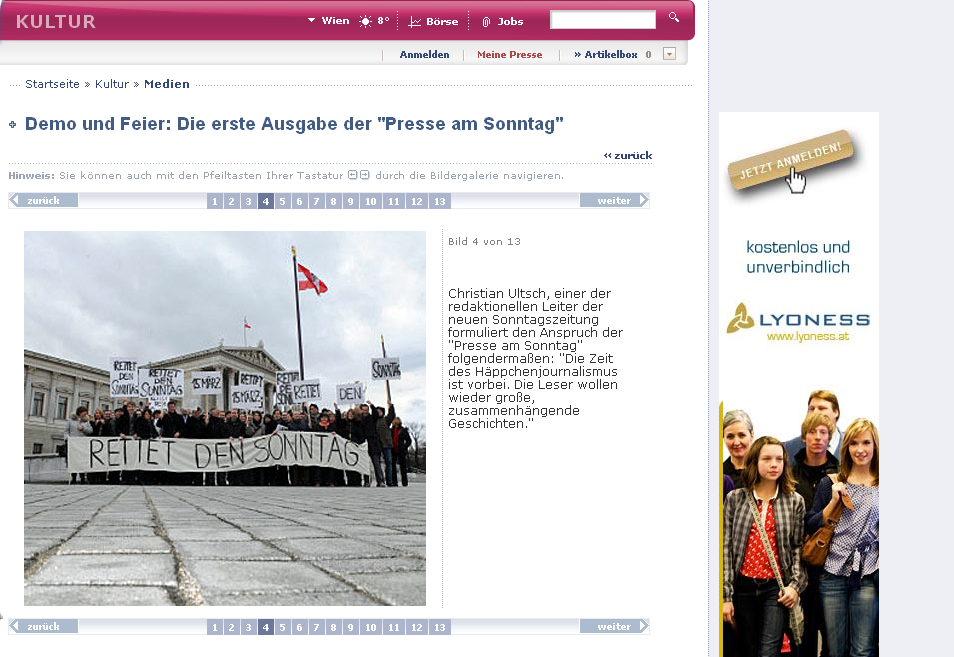
Task: Go to image 7 in the pager below the photo
Action: click(x=316, y=627)
